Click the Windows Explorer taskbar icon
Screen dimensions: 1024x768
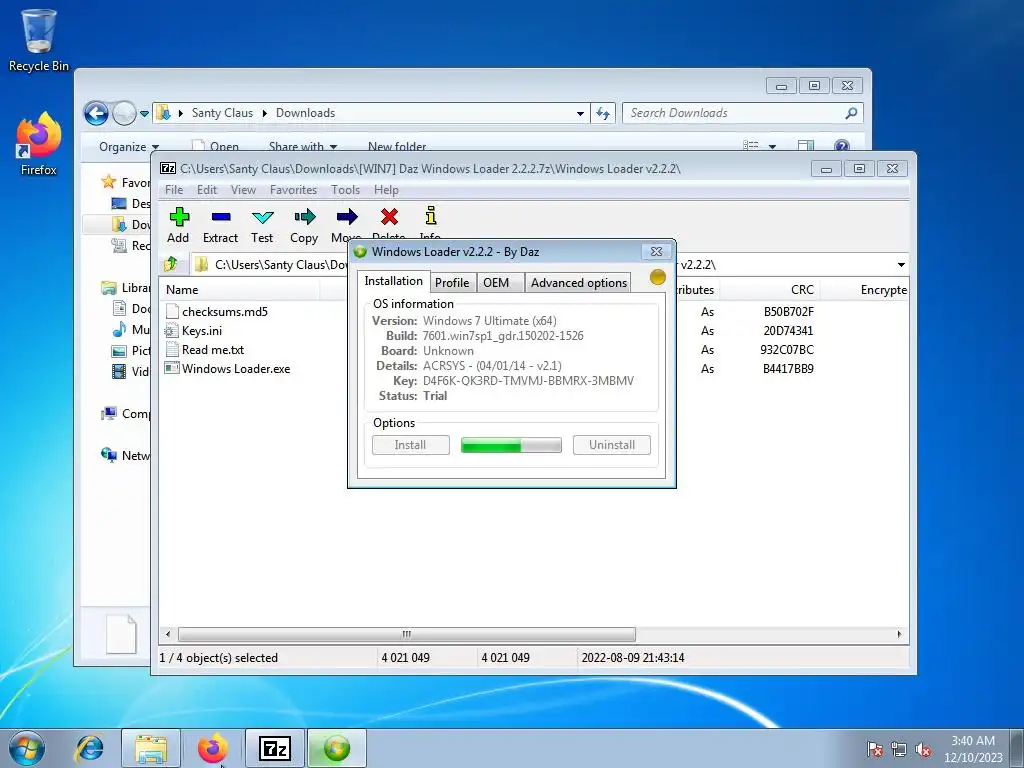click(x=151, y=748)
